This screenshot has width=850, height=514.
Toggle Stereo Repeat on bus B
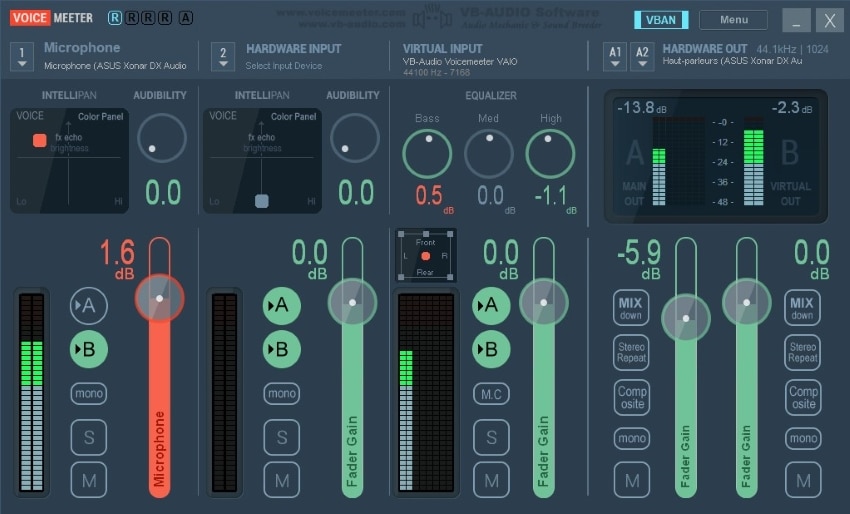[x=802, y=352]
